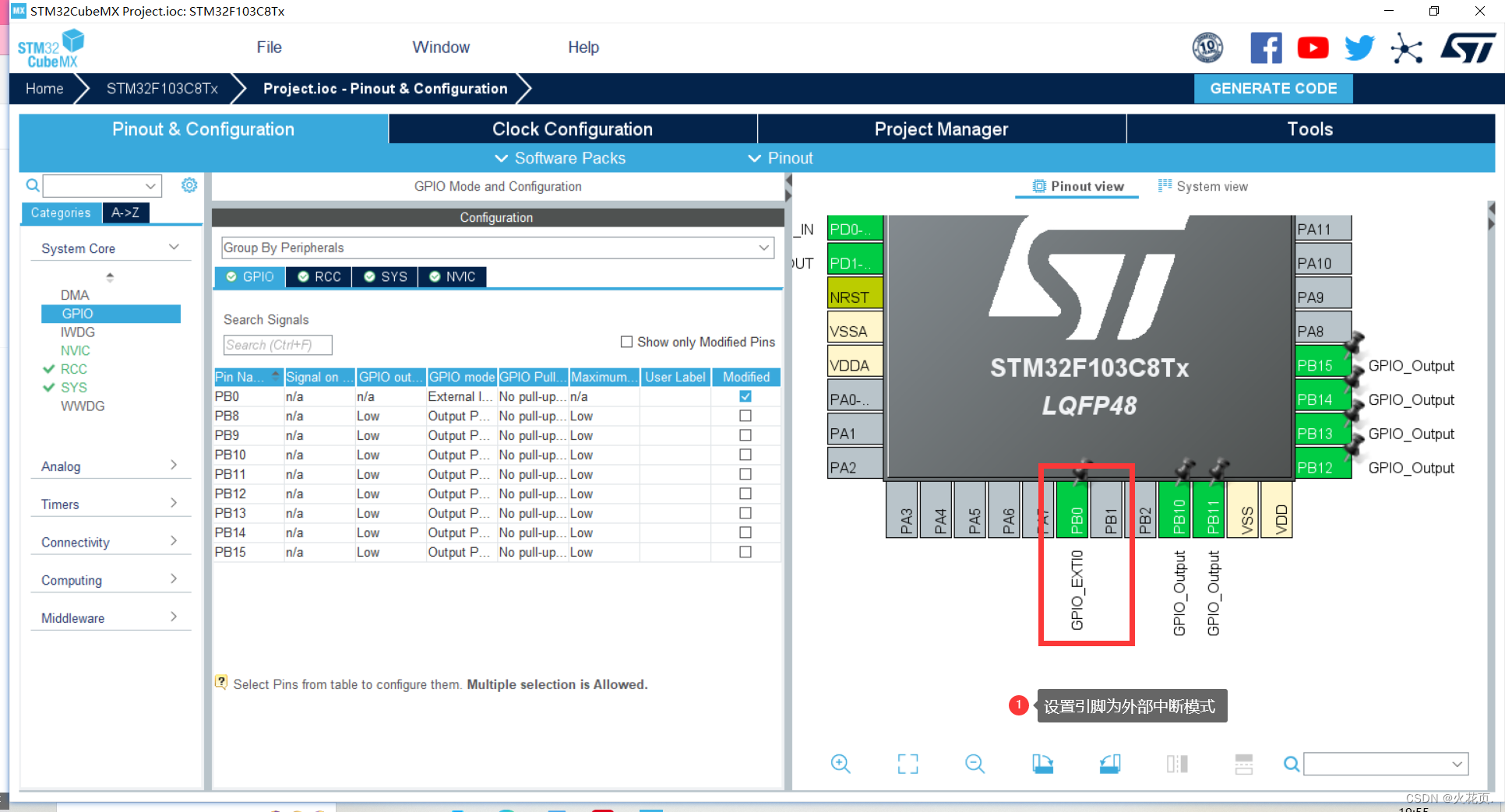This screenshot has height=812, width=1505.
Task: Click the pin search magnifier icon
Action: [x=1291, y=765]
